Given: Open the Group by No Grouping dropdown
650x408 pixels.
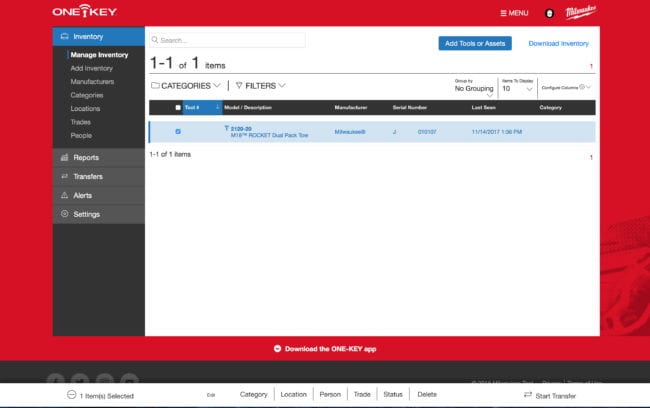Looking at the screenshot, I should (474, 89).
